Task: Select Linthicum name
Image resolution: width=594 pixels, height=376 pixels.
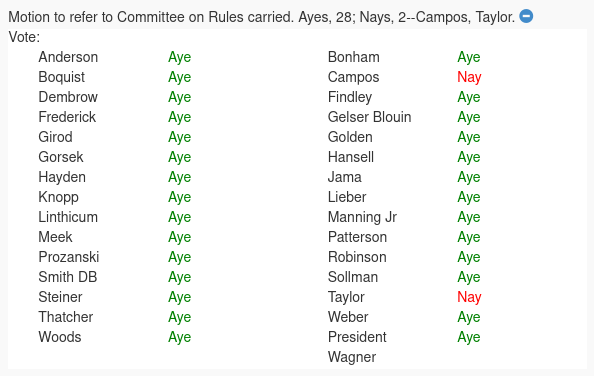Action: pos(68,217)
